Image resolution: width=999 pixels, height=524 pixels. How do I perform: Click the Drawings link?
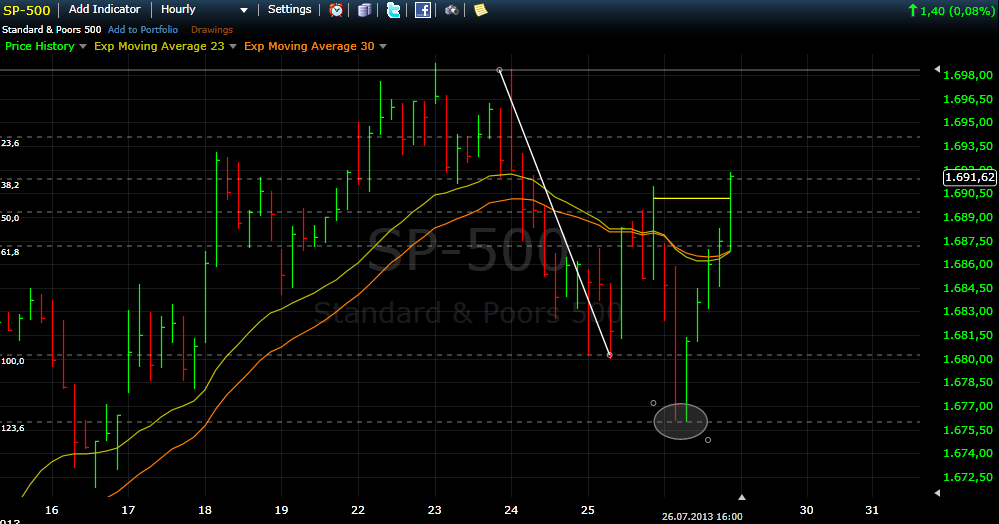point(212,30)
